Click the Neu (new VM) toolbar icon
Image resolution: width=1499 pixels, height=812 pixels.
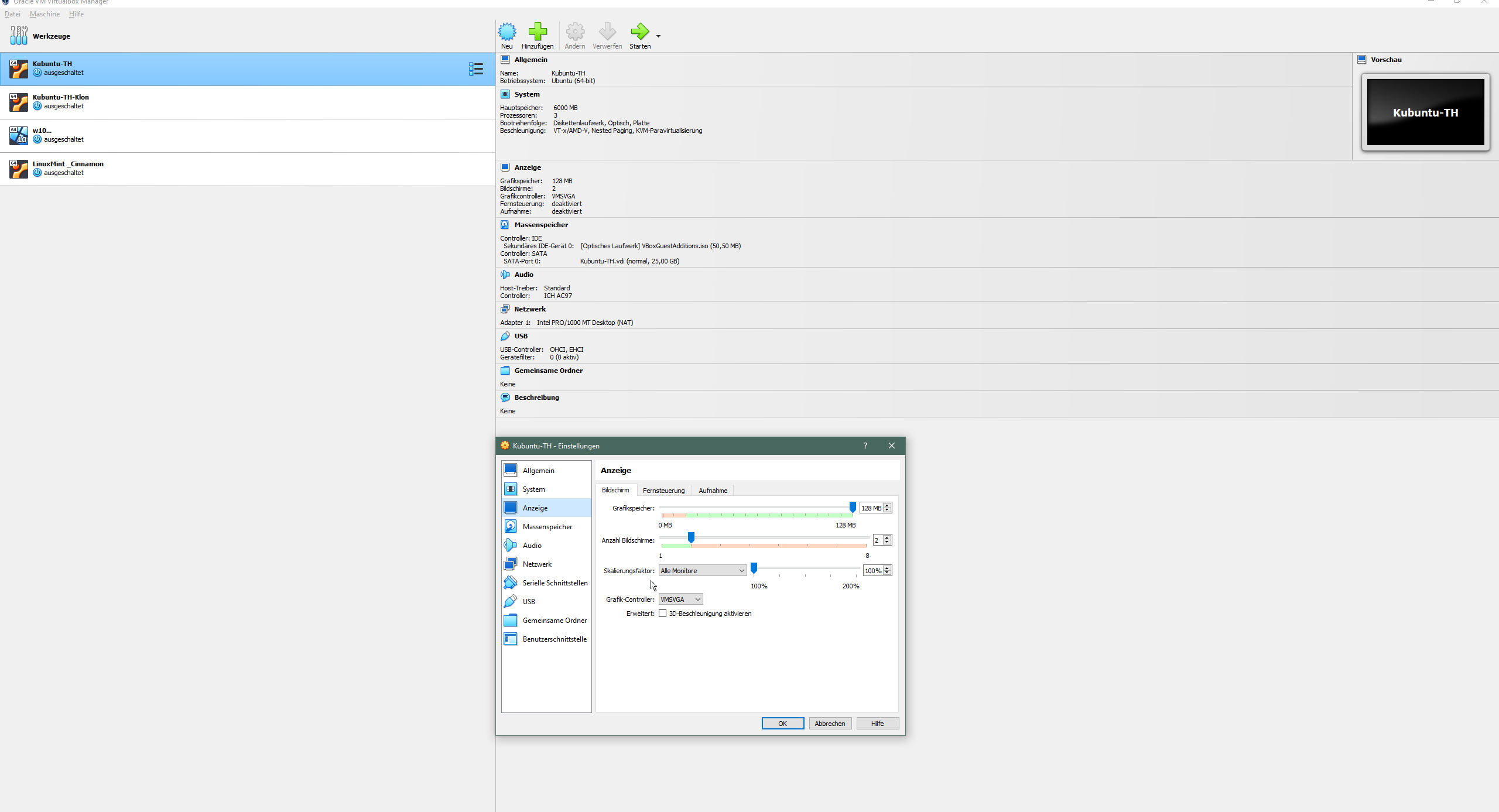506,32
